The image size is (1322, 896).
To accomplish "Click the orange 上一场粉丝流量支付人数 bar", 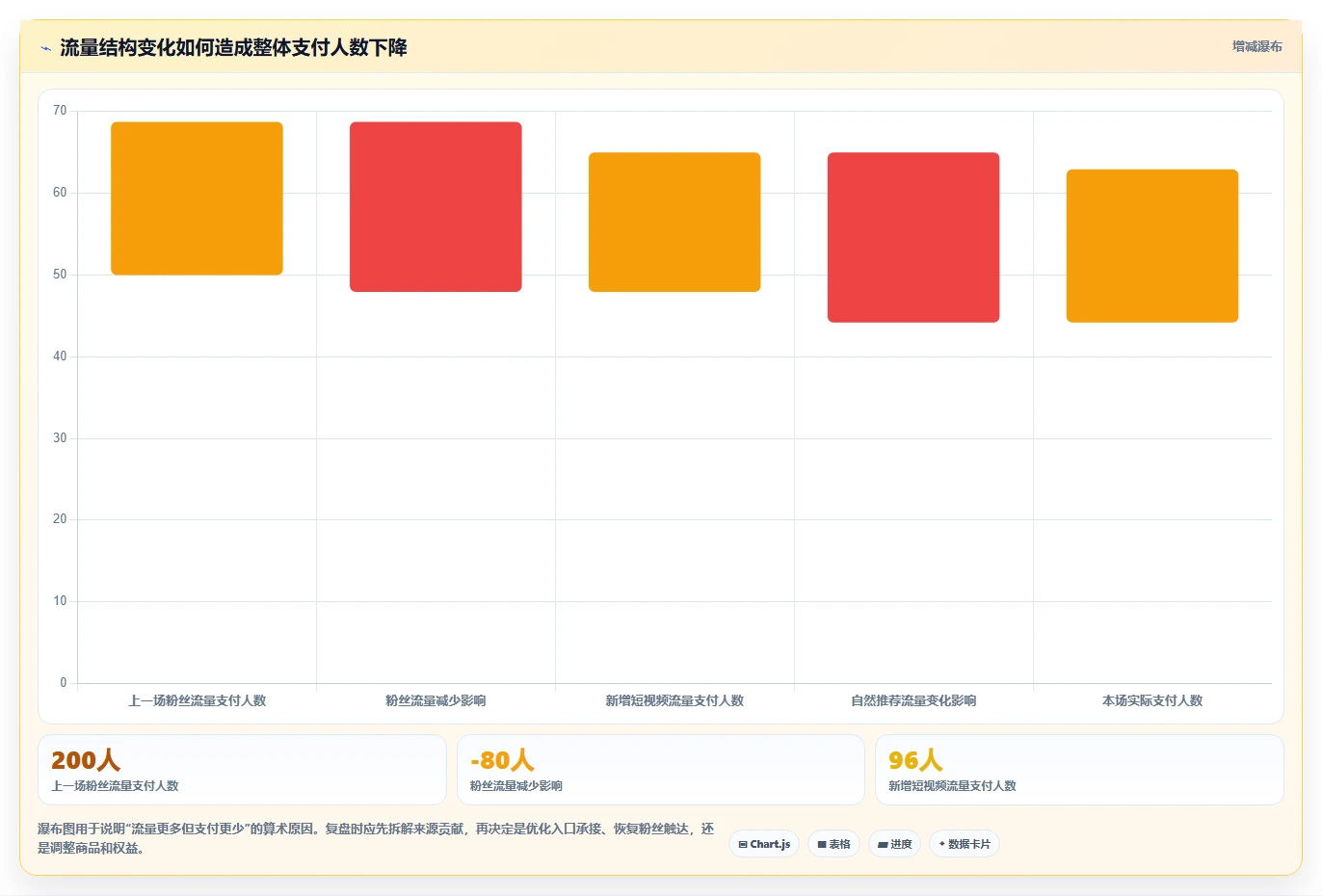I will (197, 198).
